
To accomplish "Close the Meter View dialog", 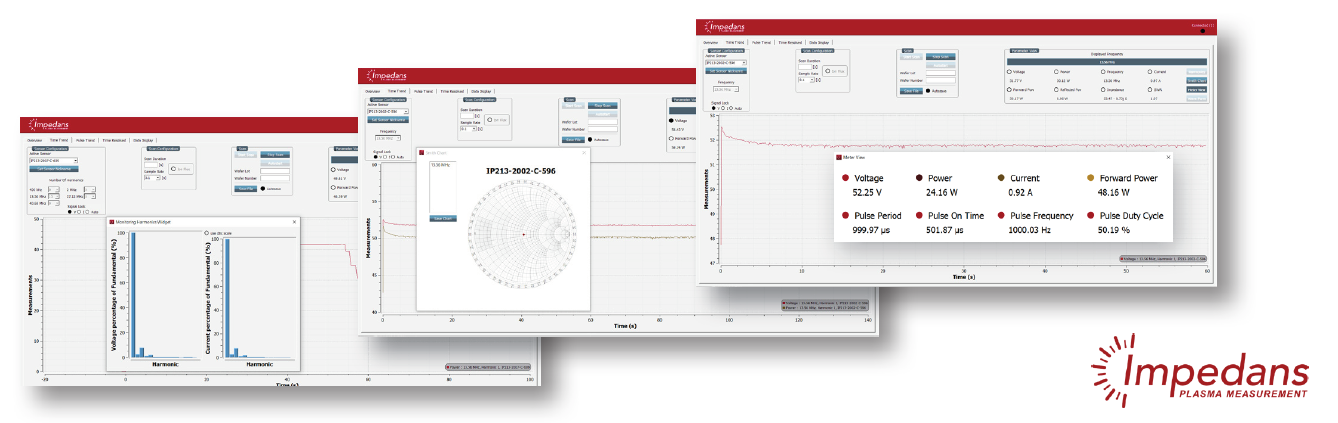I will (x=1168, y=157).
